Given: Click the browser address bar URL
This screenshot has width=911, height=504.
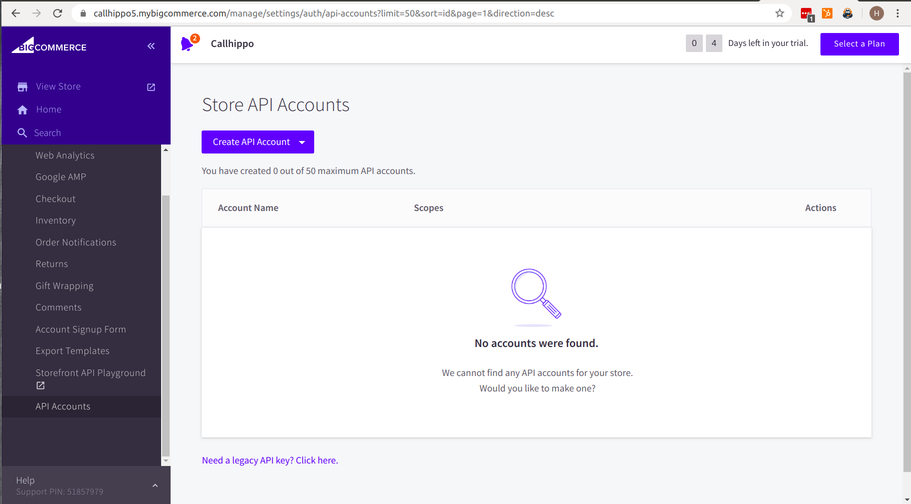Looking at the screenshot, I should pyautogui.click(x=324, y=13).
